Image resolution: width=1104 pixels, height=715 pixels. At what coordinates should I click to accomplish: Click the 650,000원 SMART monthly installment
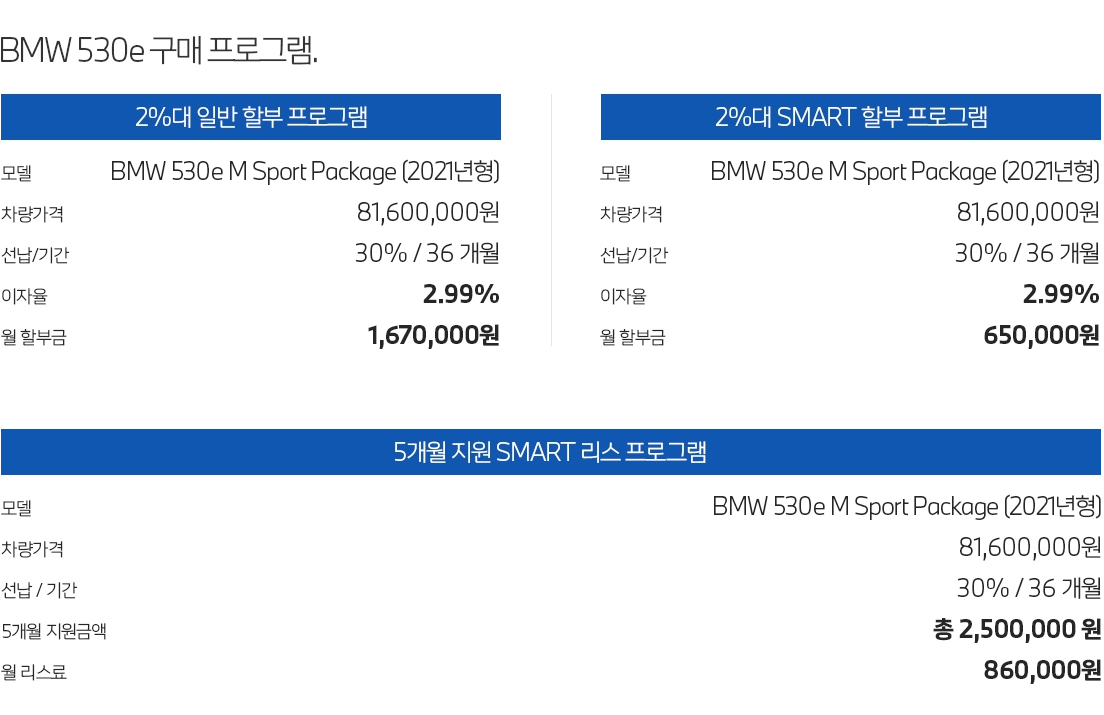pyautogui.click(x=1041, y=336)
